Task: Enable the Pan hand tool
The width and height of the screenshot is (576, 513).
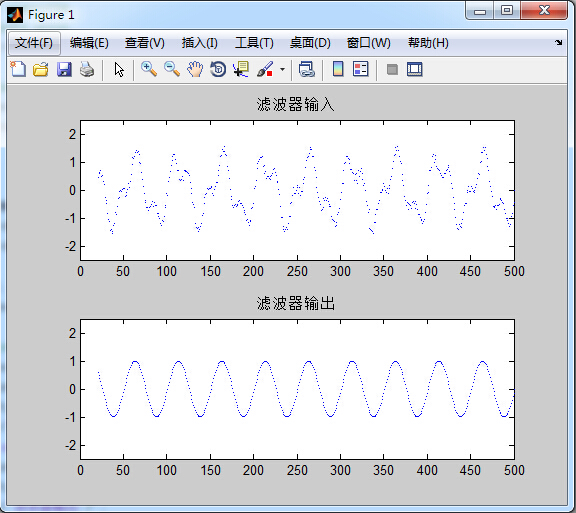Action: click(x=195, y=69)
